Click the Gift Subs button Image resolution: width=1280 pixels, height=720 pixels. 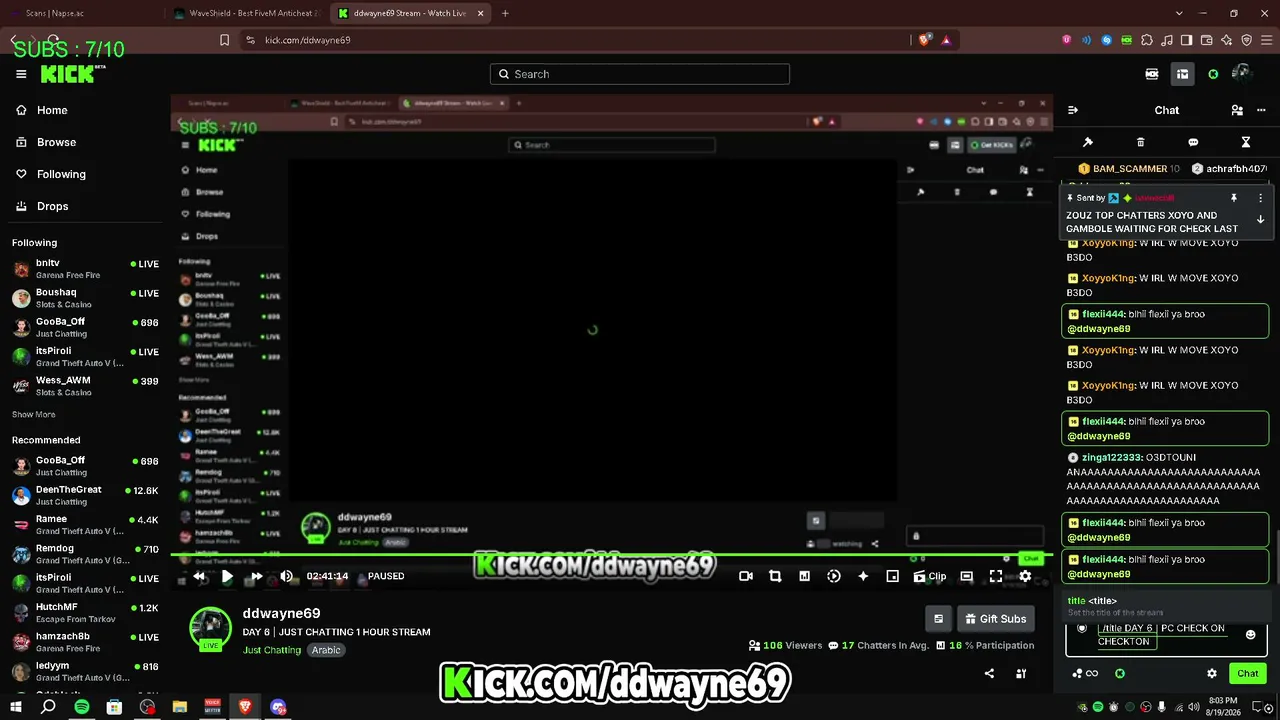(x=994, y=619)
